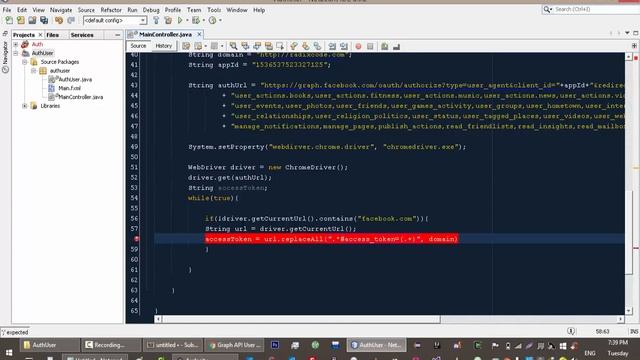This screenshot has width=640, height=360.
Task: Stop macro recording with square icon
Action: [370, 46]
